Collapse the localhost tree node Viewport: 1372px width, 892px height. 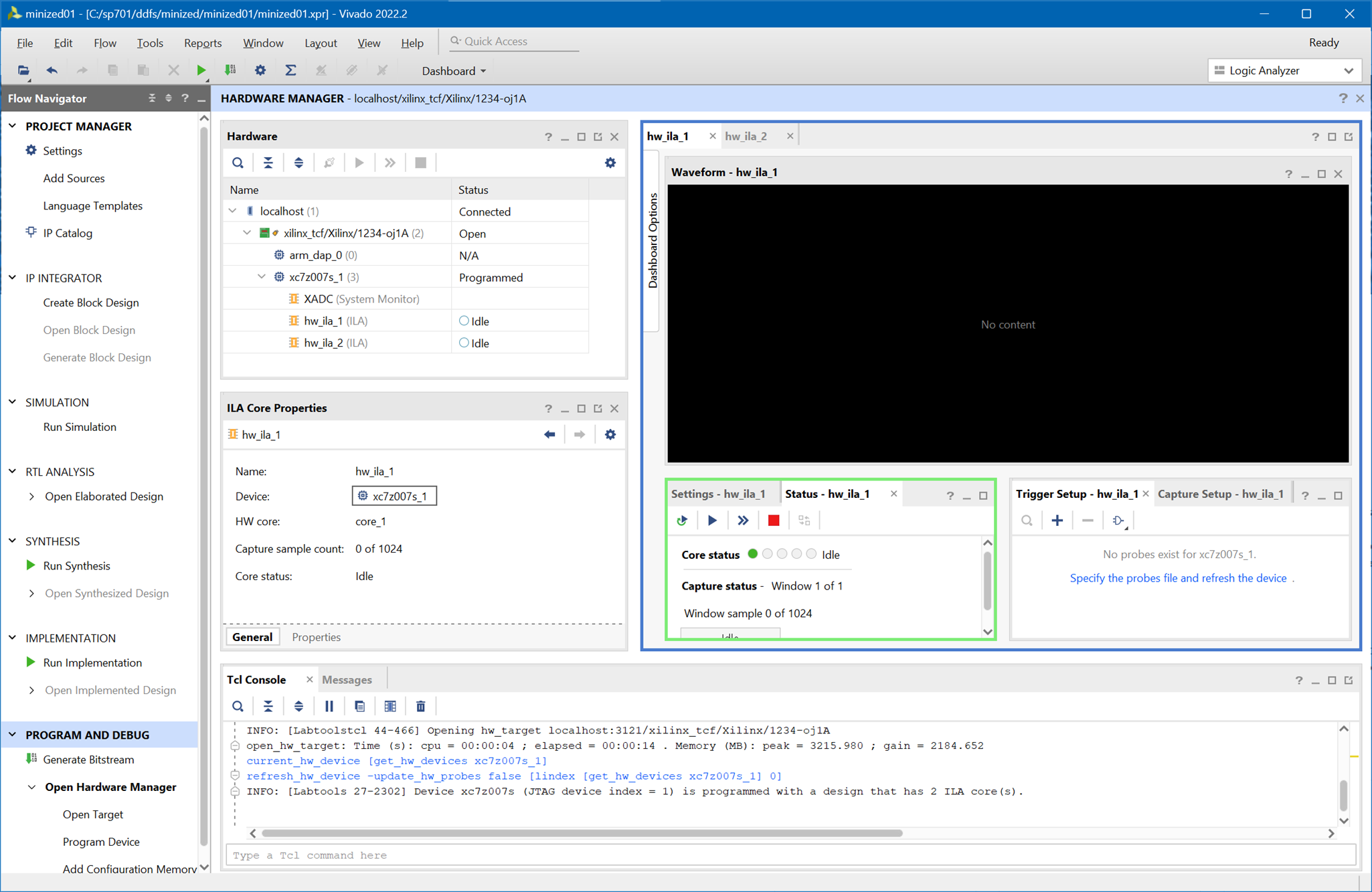coord(233,211)
